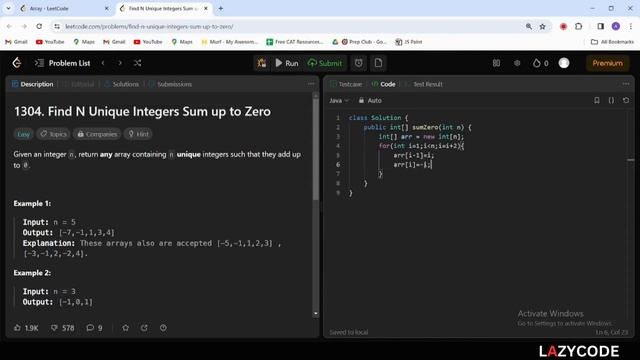Click the LeetCode logo icon

pos(17,63)
